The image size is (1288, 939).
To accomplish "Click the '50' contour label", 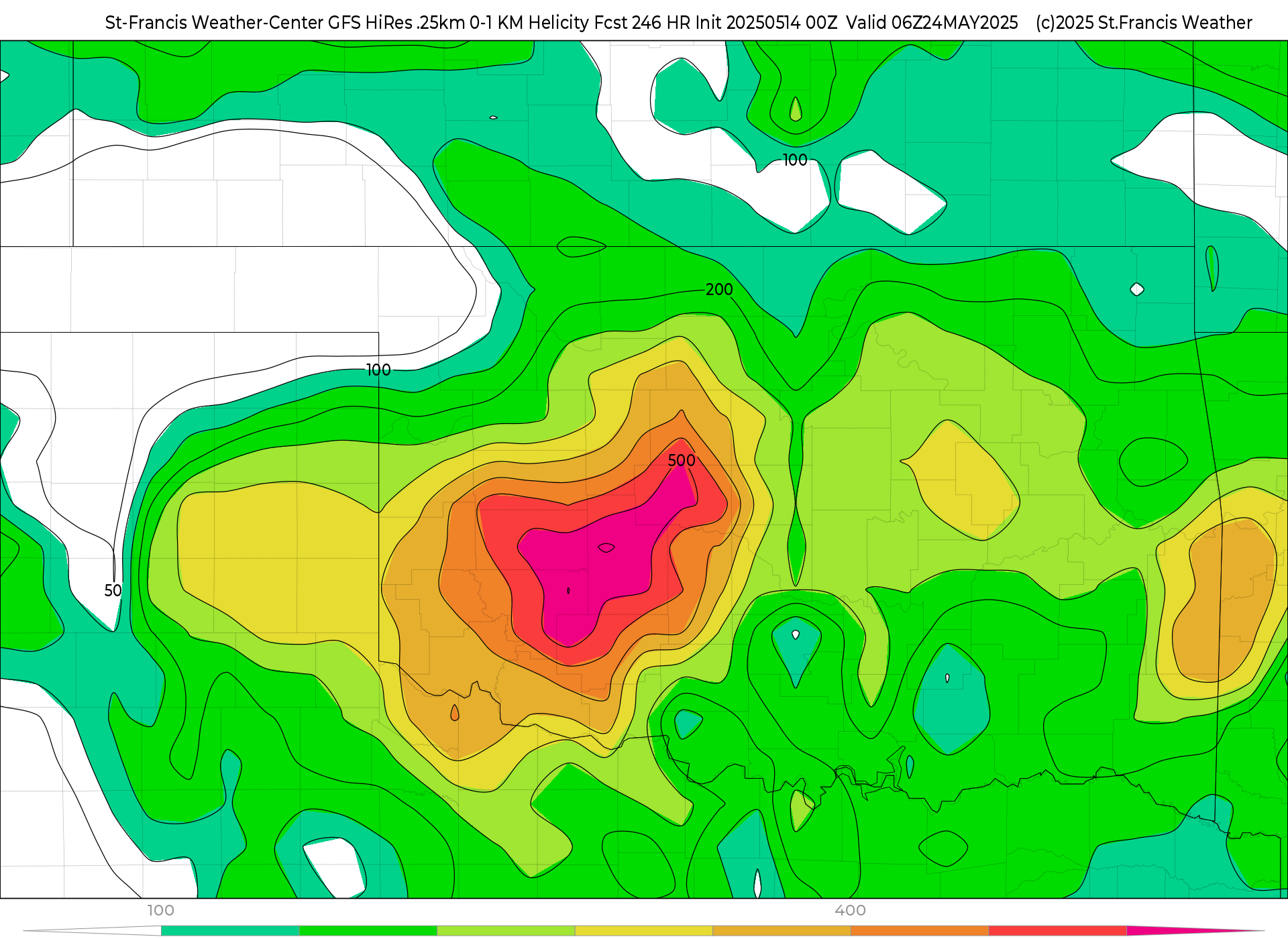I will click(113, 590).
